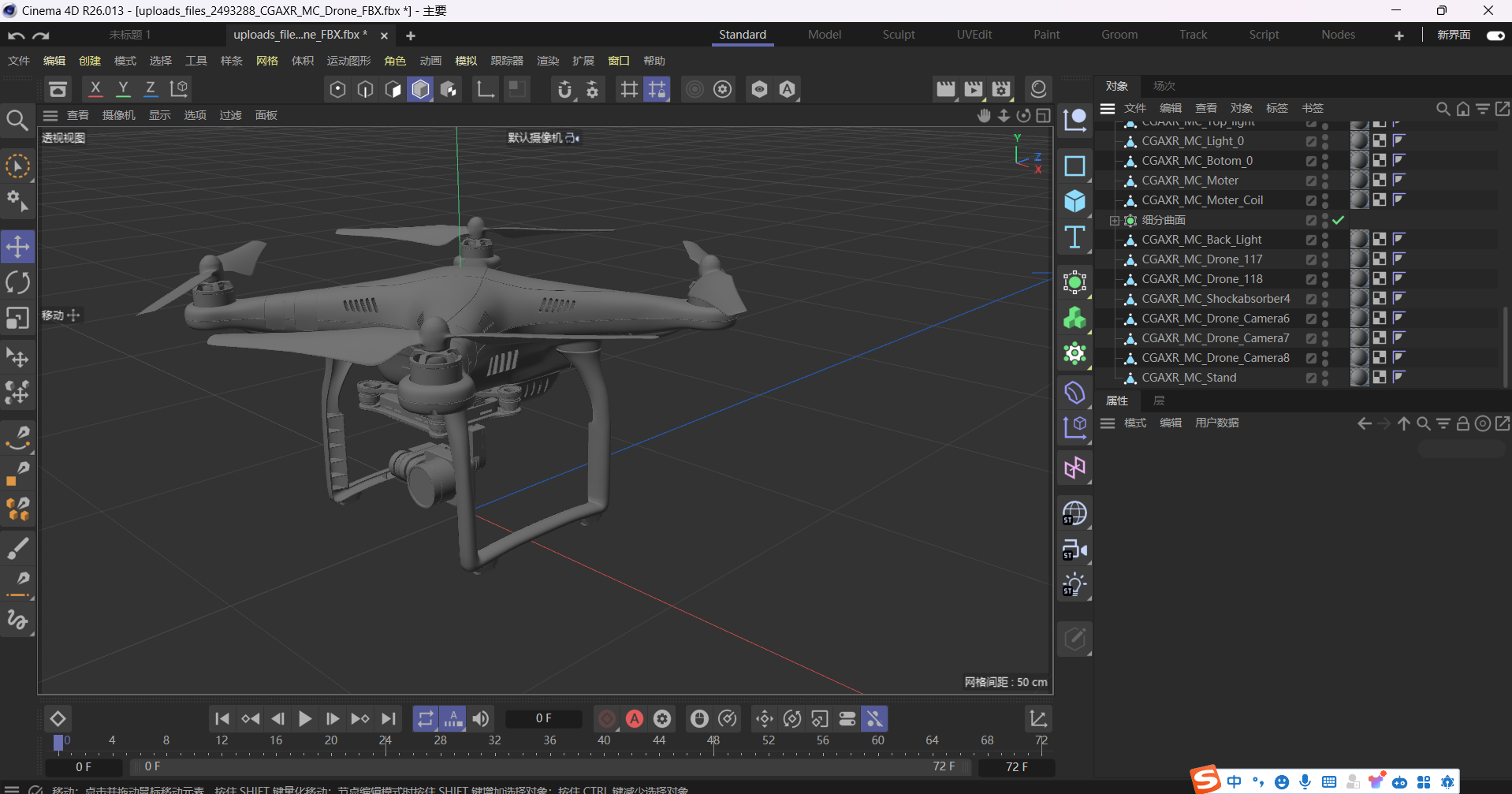Toggle autokeying red A button
1512x794 pixels.
click(x=635, y=718)
